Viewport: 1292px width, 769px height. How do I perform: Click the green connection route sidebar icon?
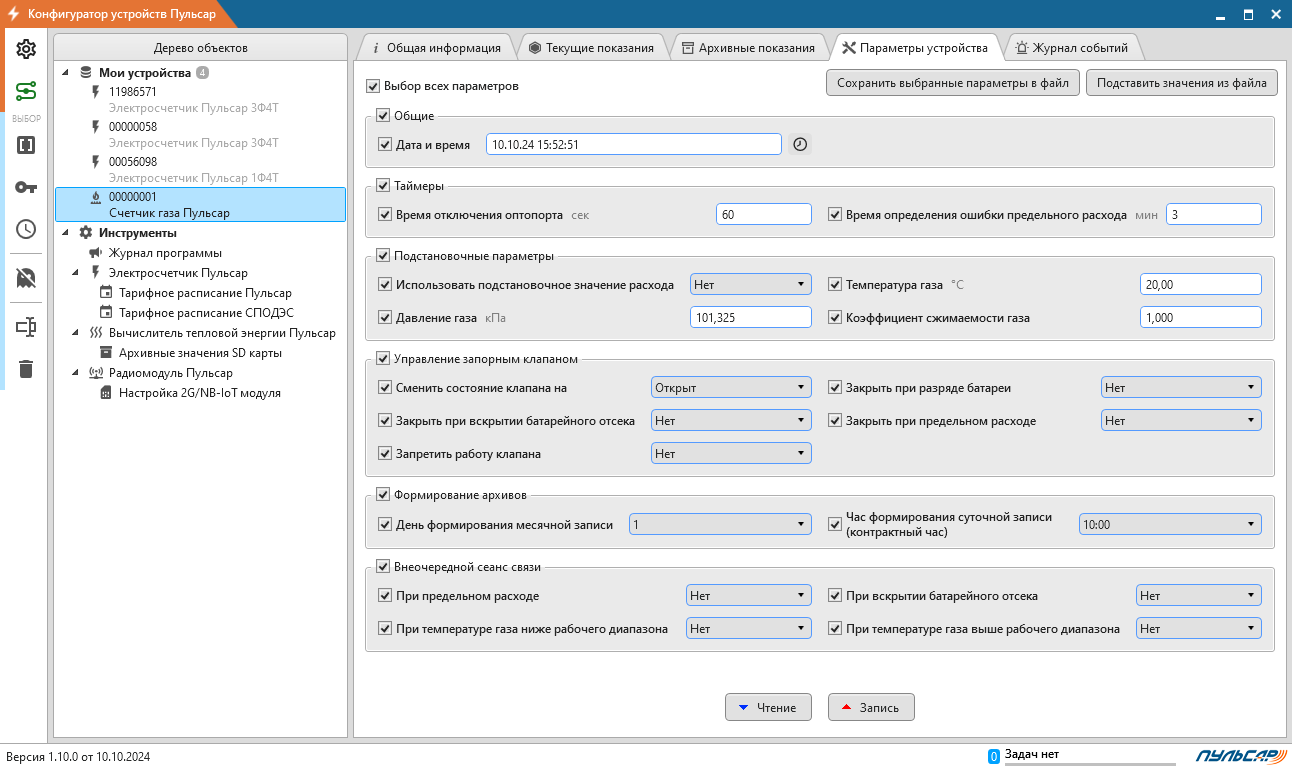tap(26, 92)
